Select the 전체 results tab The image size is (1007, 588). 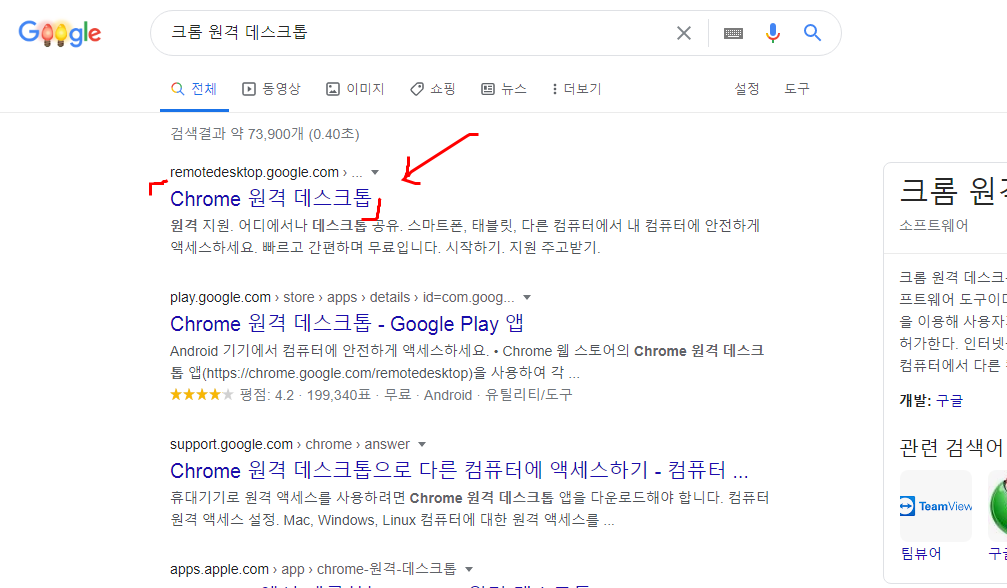point(194,89)
